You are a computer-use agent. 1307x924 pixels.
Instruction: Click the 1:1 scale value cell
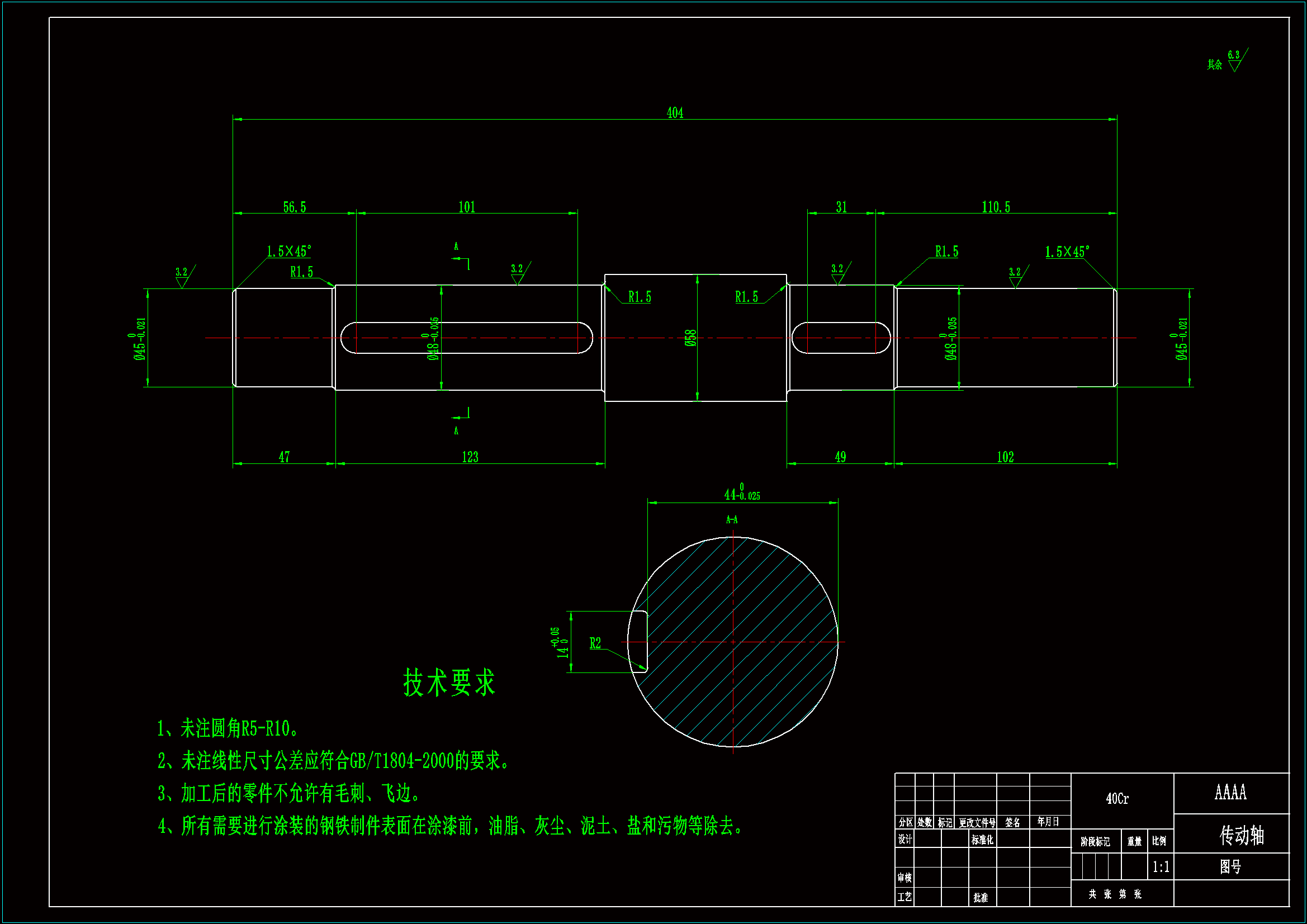pyautogui.click(x=1161, y=867)
